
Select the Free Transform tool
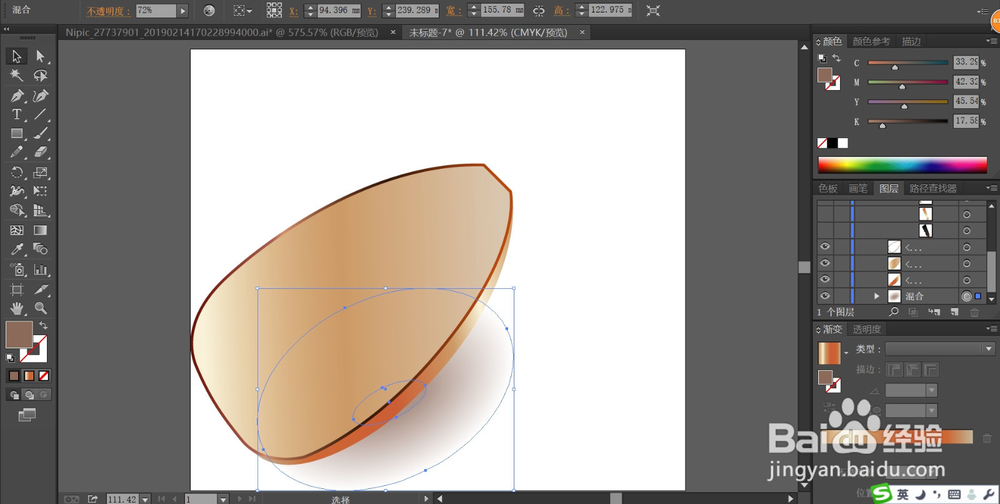41,191
